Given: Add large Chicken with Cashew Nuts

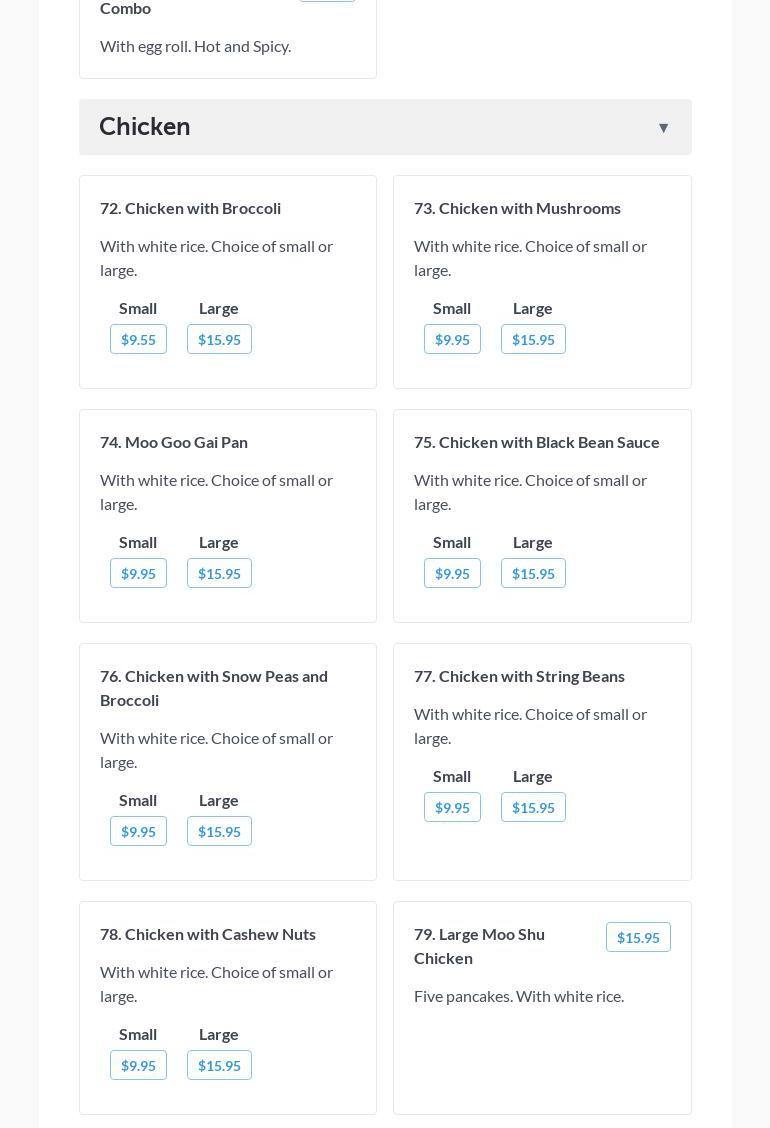Looking at the screenshot, I should 219,1065.
